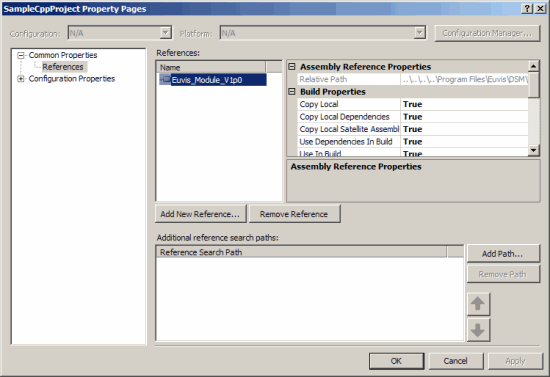This screenshot has height=377, width=550.
Task: Click the property grid scrollbar thumb
Action: 534,85
